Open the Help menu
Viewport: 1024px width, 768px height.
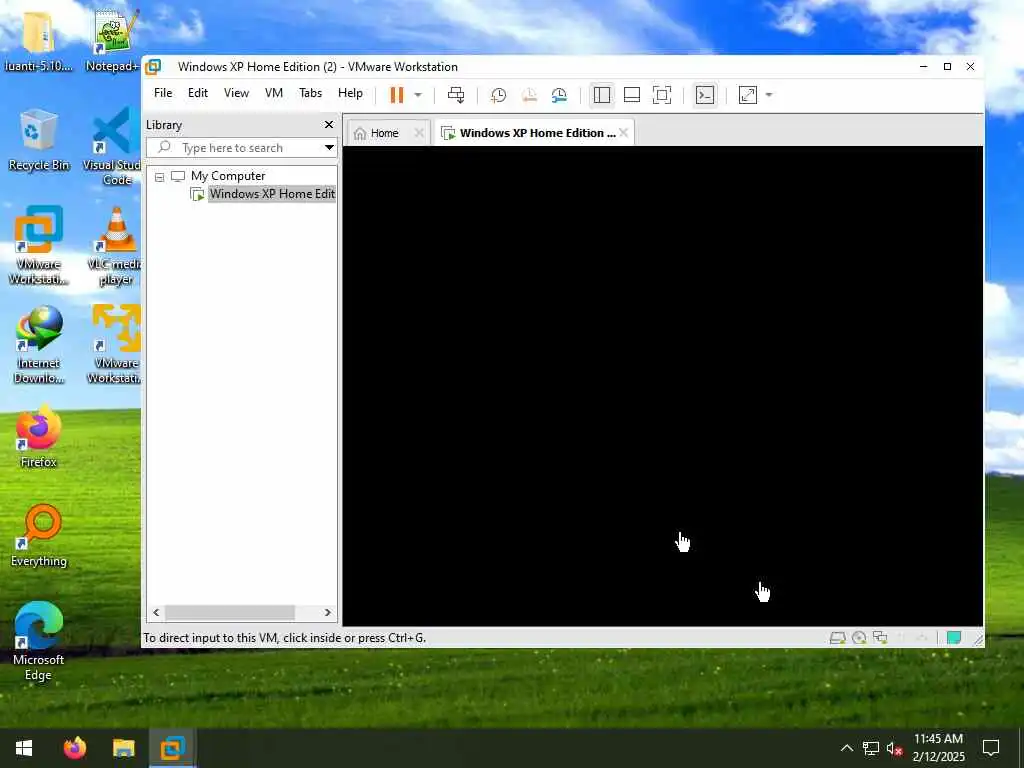[x=350, y=93]
